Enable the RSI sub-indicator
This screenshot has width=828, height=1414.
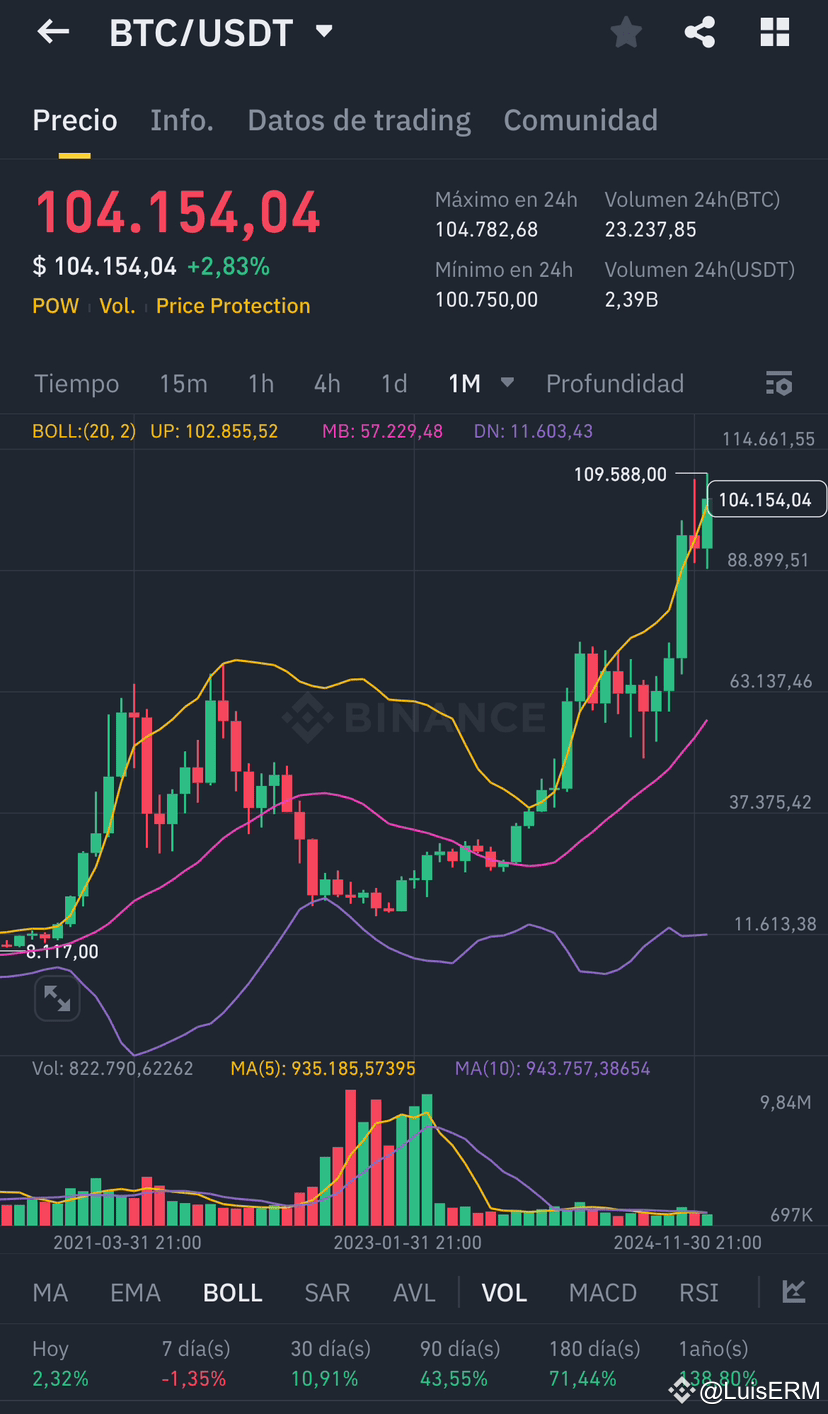tap(699, 1292)
